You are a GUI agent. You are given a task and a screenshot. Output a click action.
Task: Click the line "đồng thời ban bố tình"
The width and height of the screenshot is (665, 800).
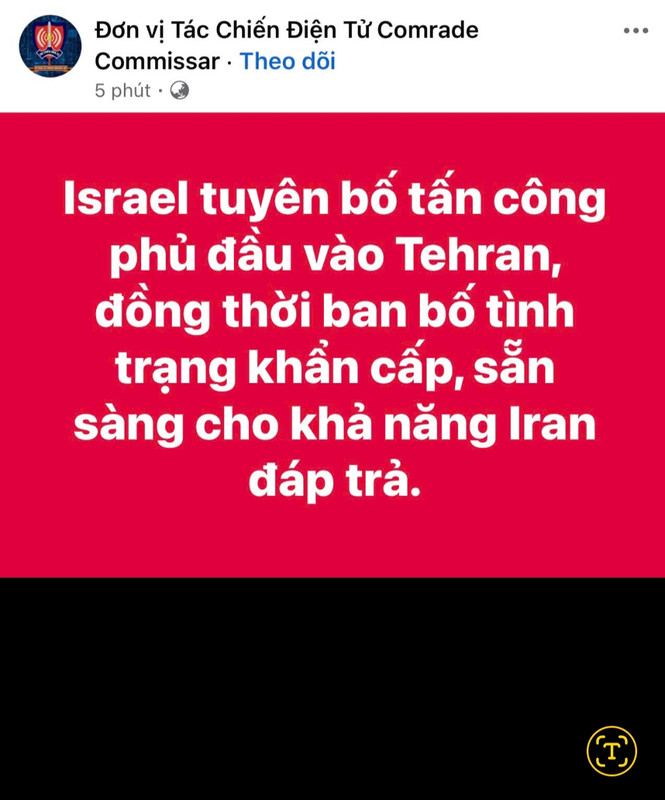coord(334,312)
